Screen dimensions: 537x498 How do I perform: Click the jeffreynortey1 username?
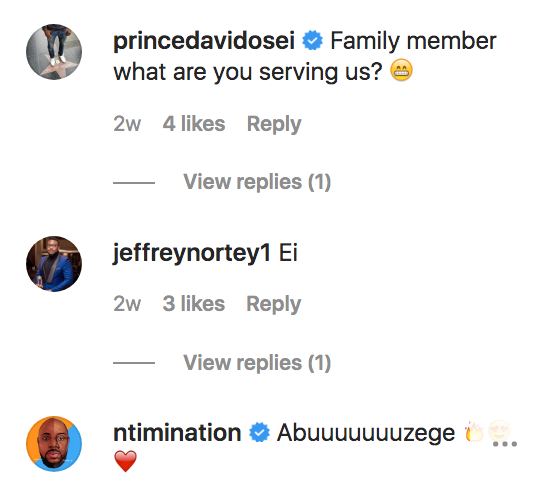click(191, 253)
